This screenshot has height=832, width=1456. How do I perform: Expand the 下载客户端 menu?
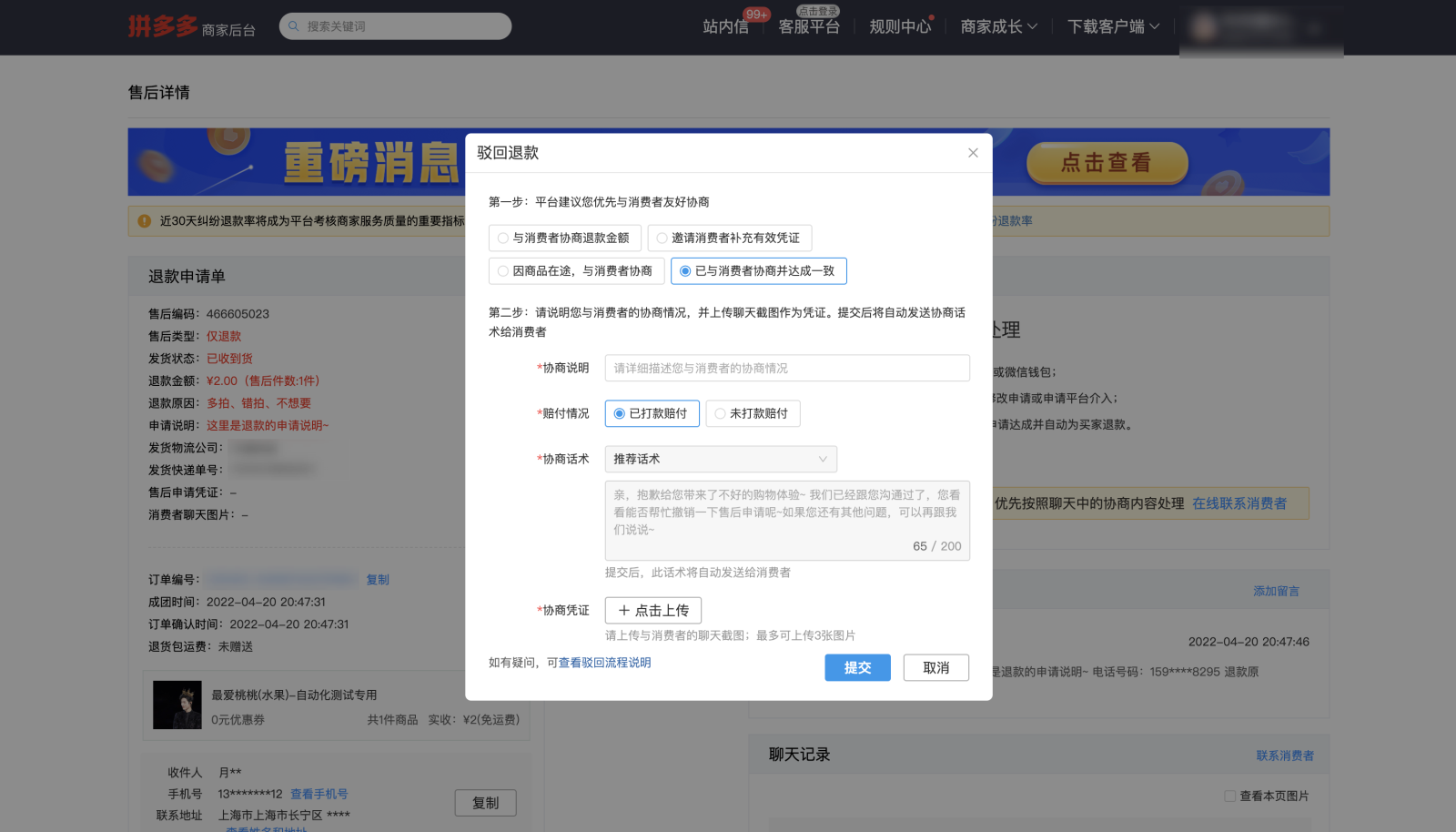pos(1113,27)
